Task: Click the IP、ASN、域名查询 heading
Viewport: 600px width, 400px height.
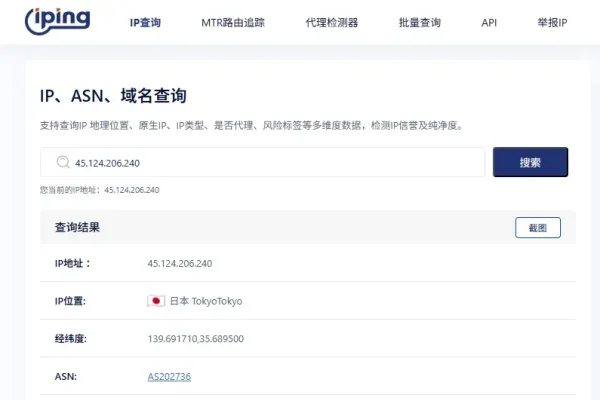Action: (x=113, y=96)
